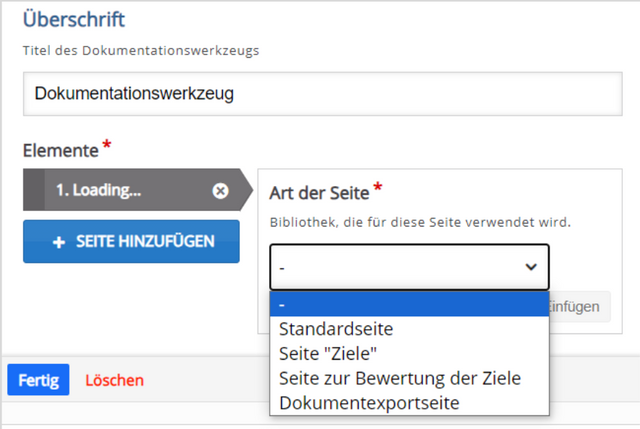Screen dimensions: 640x429
Task: Select "Dokumentexportseite" in the dropdown
Action: pyautogui.click(x=409, y=403)
